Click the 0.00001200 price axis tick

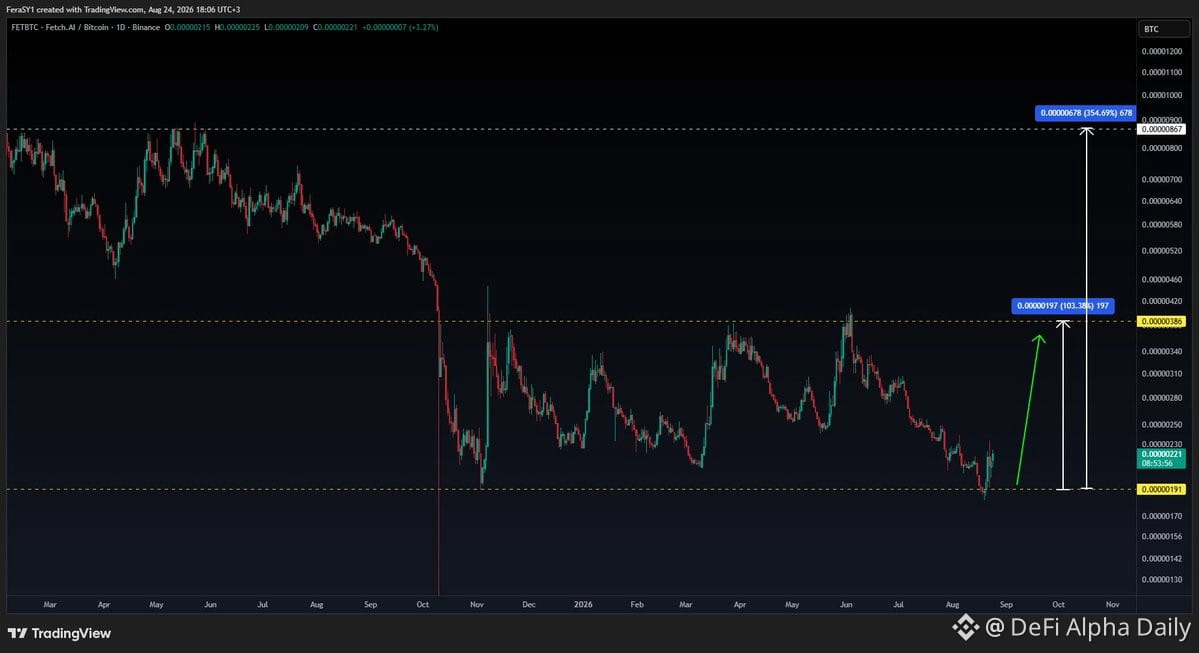(1162, 52)
